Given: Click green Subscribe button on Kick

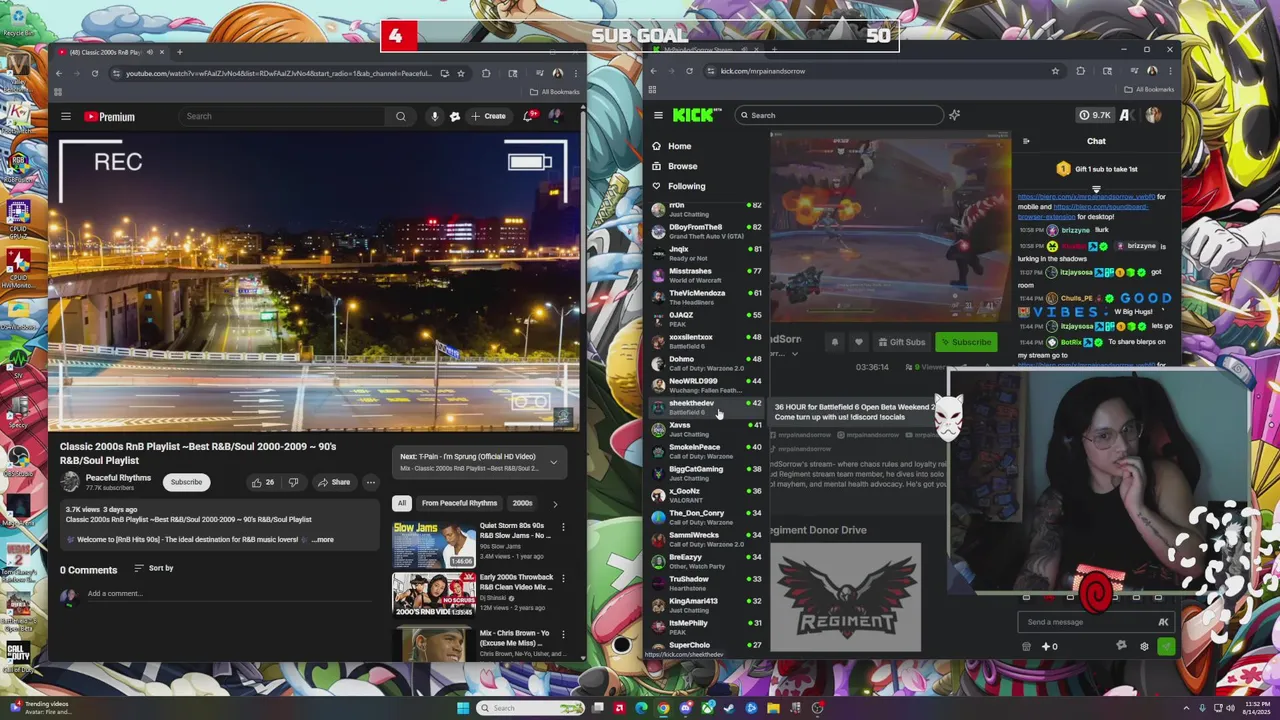Looking at the screenshot, I should (x=966, y=342).
